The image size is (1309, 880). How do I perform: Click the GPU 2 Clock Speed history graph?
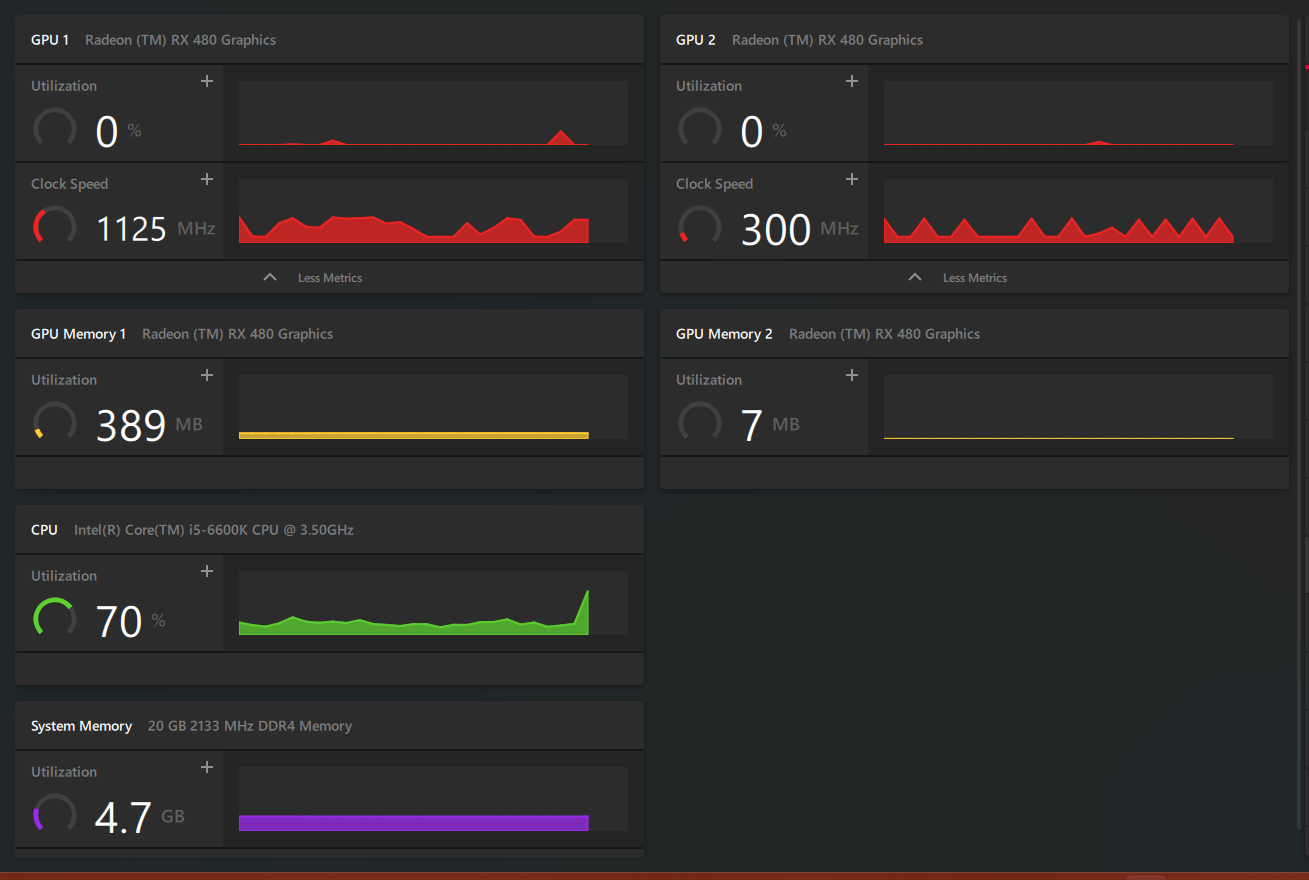click(1078, 211)
